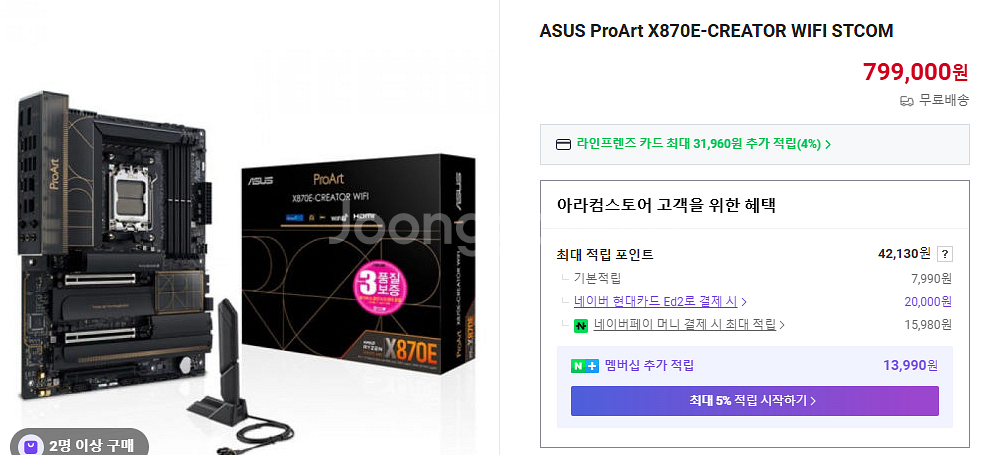Click the delivery truck icon
Image resolution: width=1005 pixels, height=455 pixels.
906,101
